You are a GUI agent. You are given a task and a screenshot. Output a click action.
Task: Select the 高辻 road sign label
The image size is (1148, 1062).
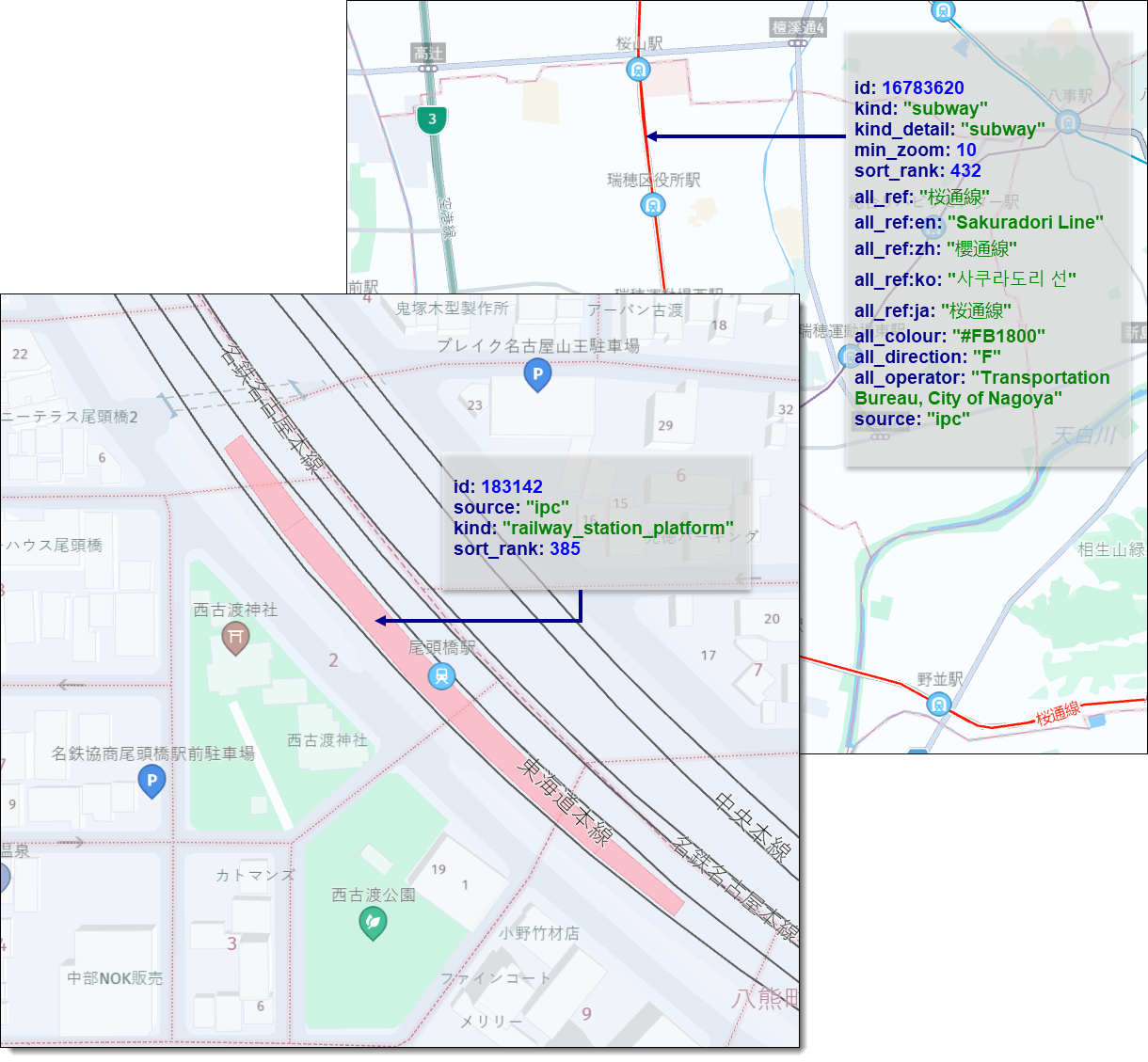[x=429, y=54]
